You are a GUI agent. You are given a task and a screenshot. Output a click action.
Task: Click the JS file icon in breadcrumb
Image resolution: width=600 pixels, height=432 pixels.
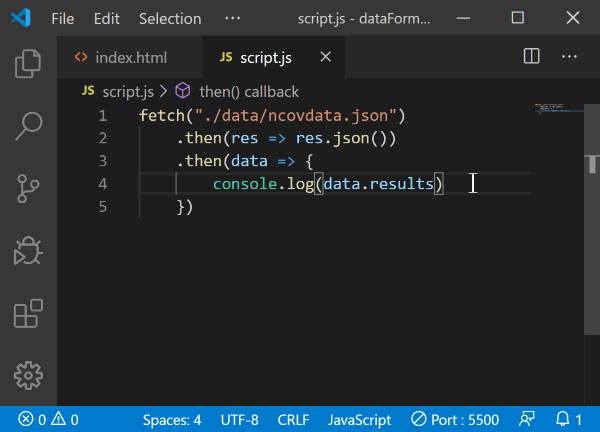coord(88,91)
